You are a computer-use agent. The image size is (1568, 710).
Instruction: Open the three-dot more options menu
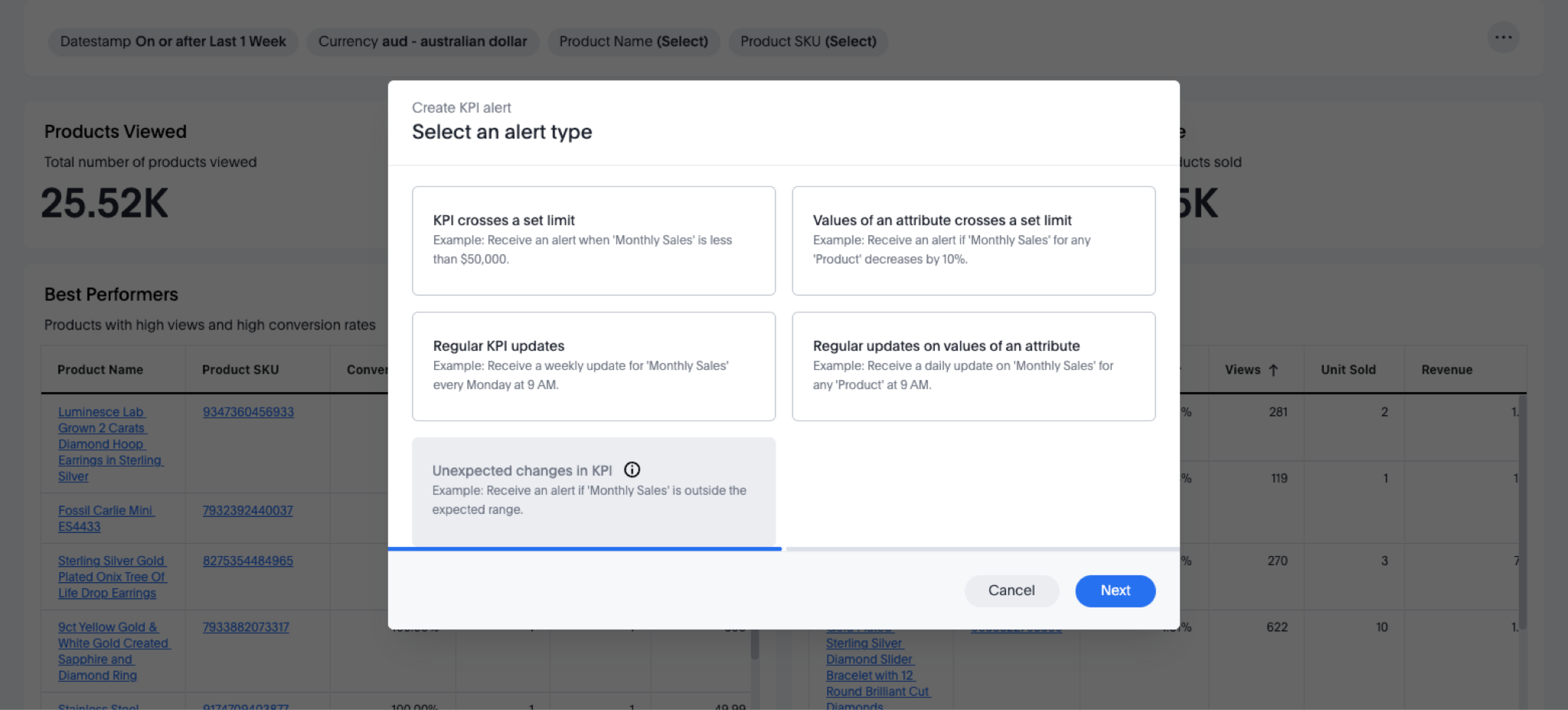click(x=1503, y=38)
